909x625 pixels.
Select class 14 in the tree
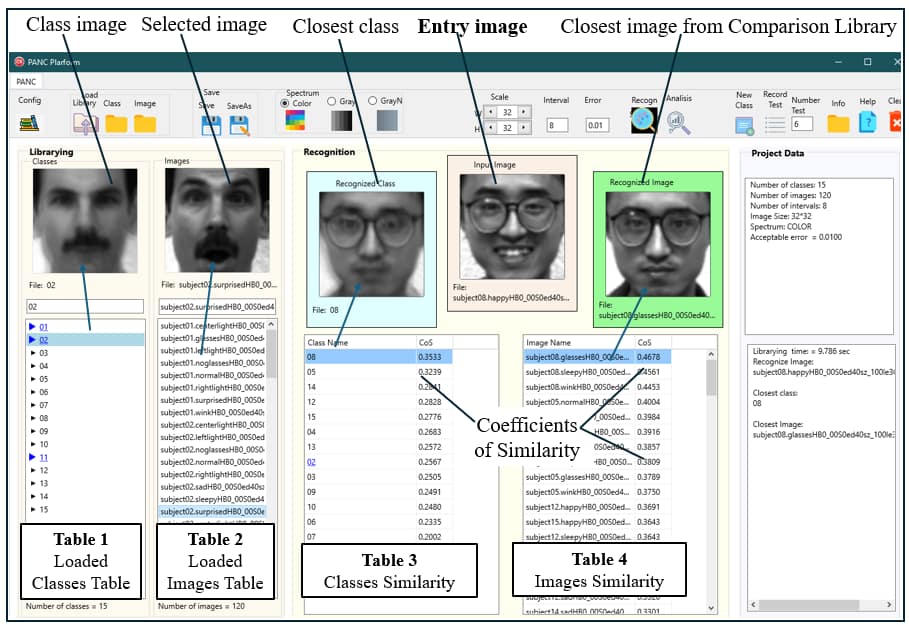coord(43,496)
